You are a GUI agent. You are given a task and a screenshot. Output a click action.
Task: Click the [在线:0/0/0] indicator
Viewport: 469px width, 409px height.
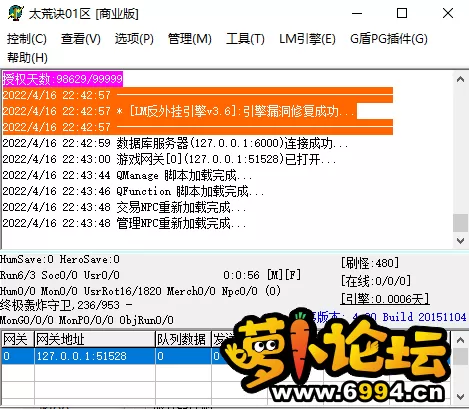376,281
